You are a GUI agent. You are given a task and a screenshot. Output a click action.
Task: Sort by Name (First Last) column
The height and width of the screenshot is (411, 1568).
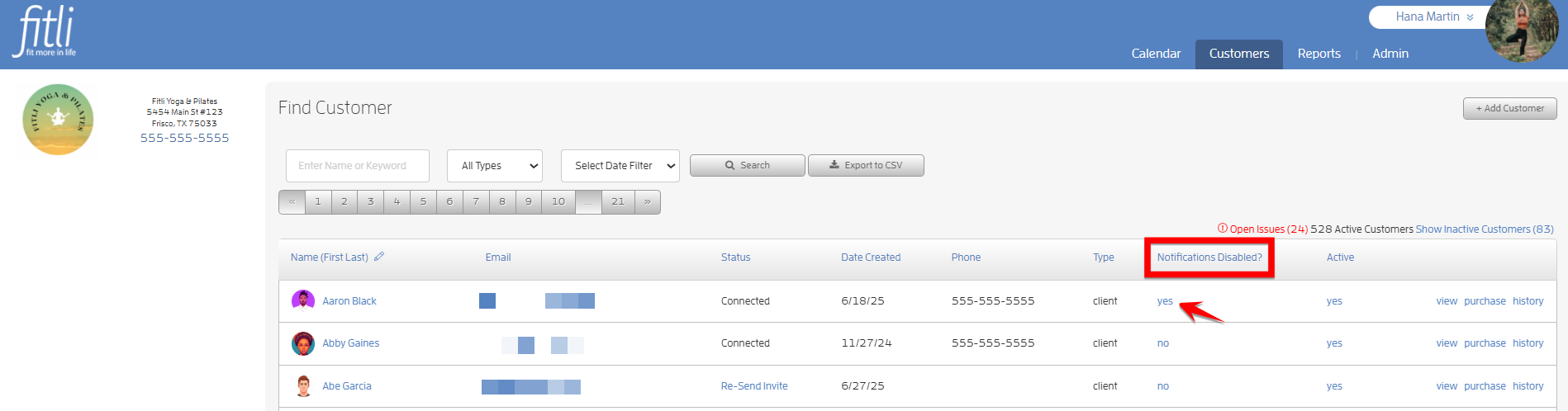[330, 257]
